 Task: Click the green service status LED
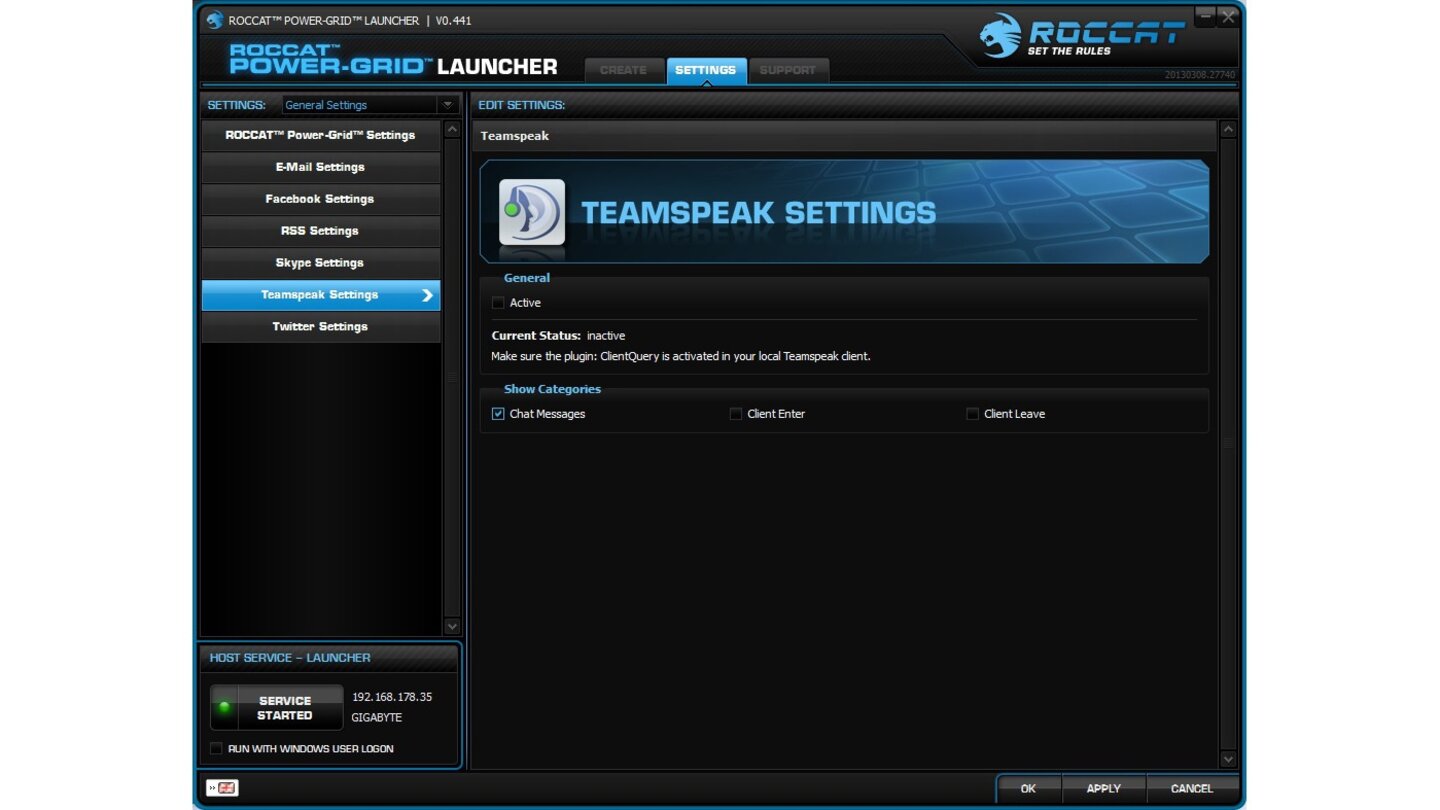(224, 707)
